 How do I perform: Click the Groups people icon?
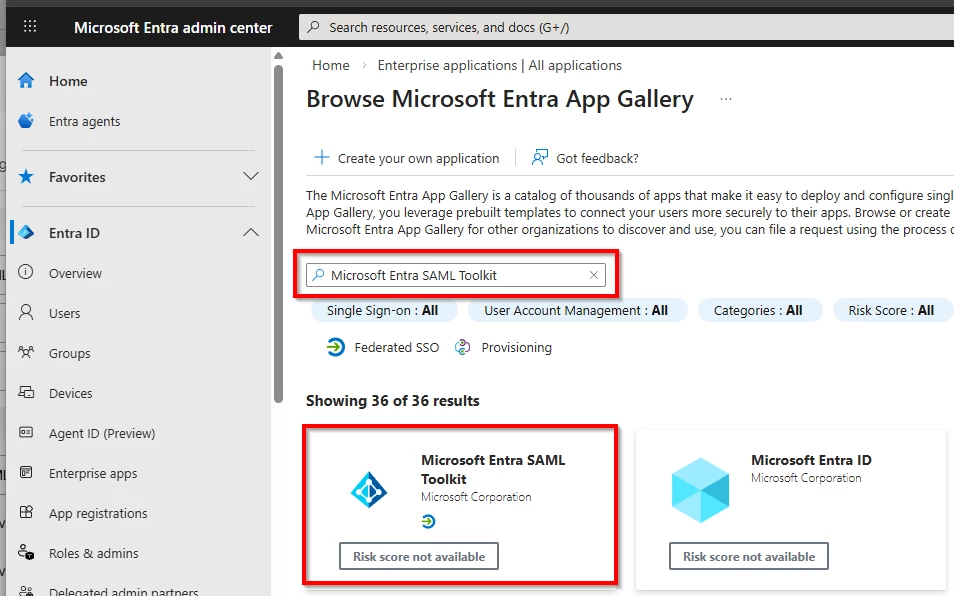[x=26, y=352]
